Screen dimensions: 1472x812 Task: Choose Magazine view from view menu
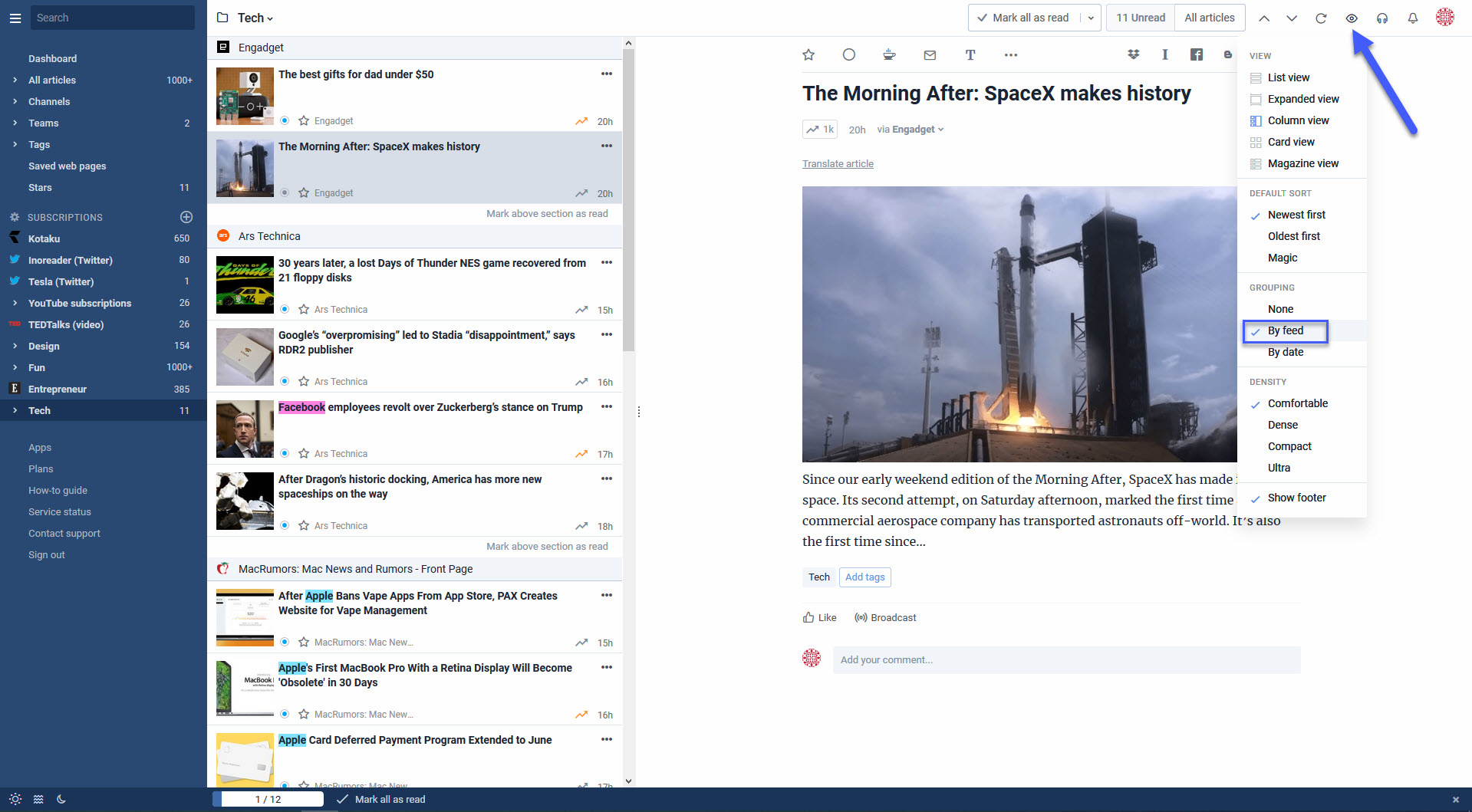pyautogui.click(x=1302, y=163)
